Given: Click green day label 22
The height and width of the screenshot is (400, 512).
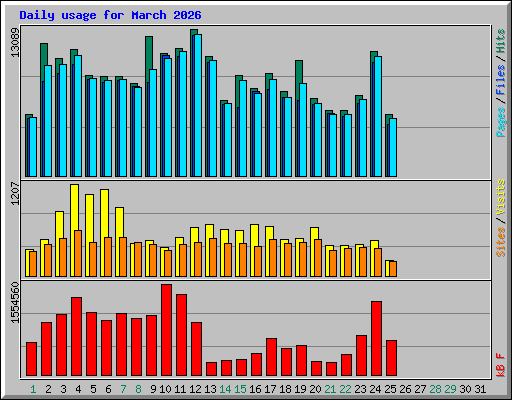Looking at the screenshot, I should (x=345, y=389).
